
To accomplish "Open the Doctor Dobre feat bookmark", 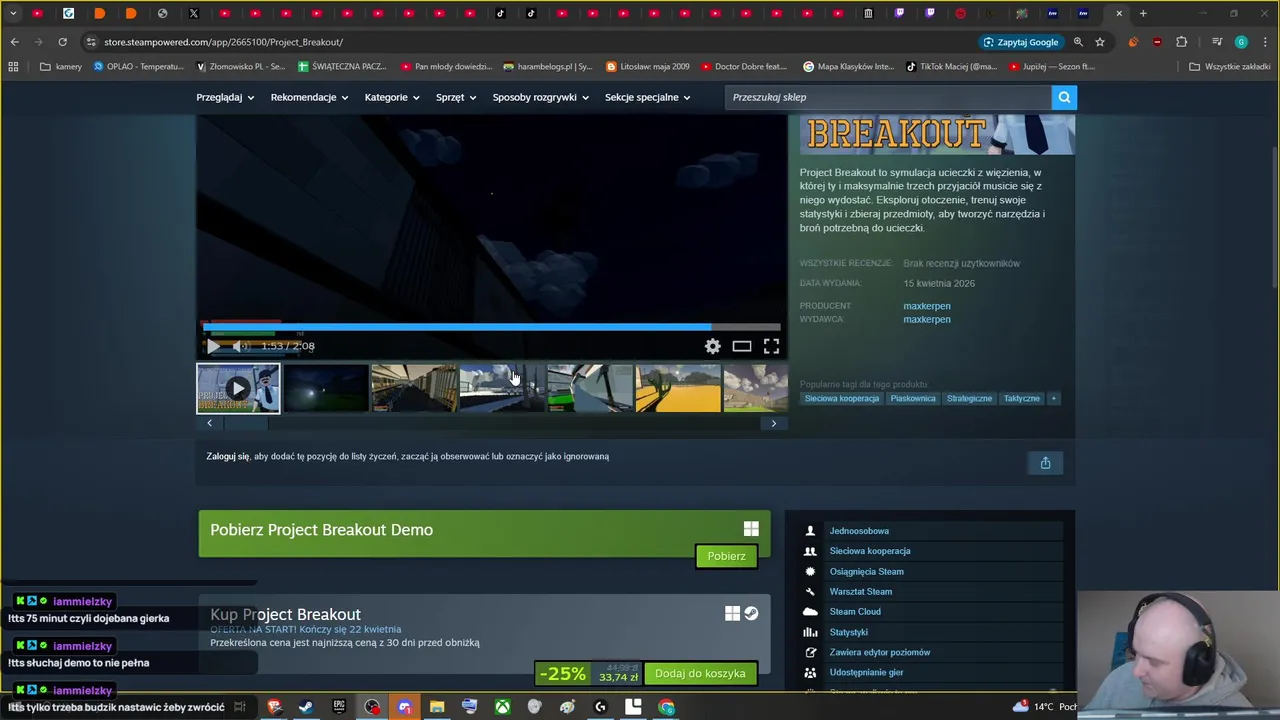I will 744,66.
